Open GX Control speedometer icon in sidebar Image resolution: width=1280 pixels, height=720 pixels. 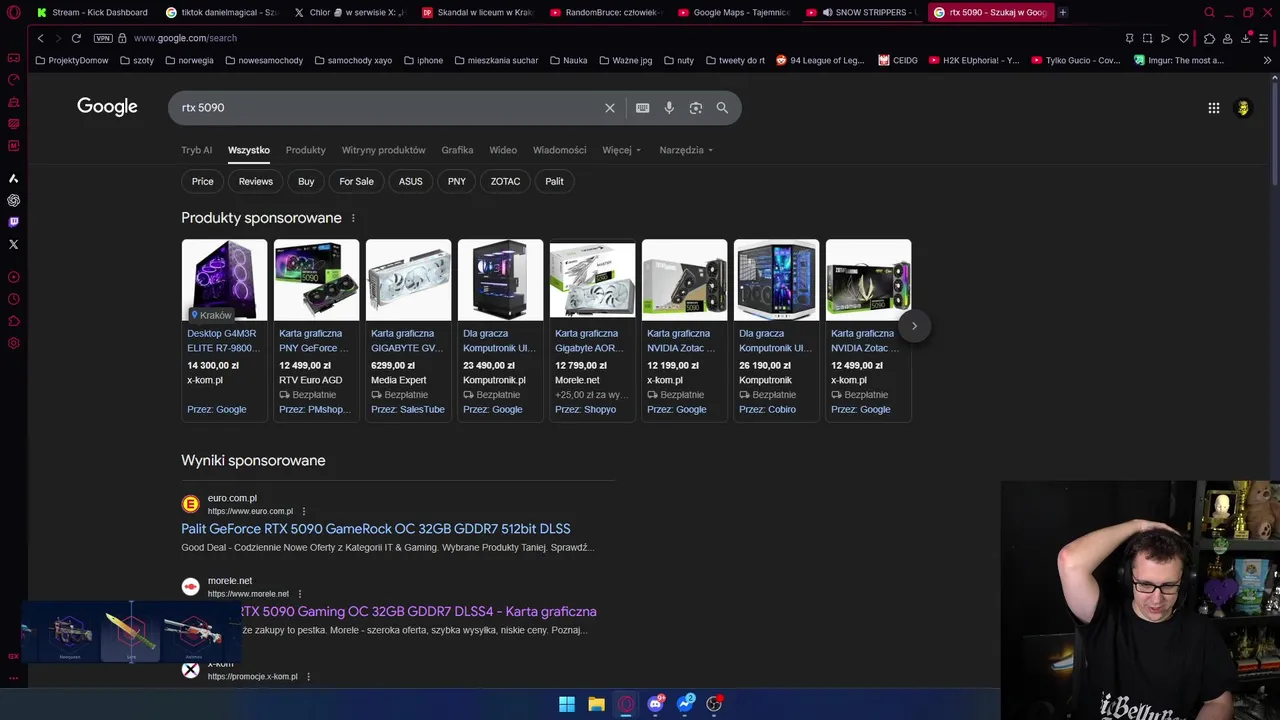point(13,80)
